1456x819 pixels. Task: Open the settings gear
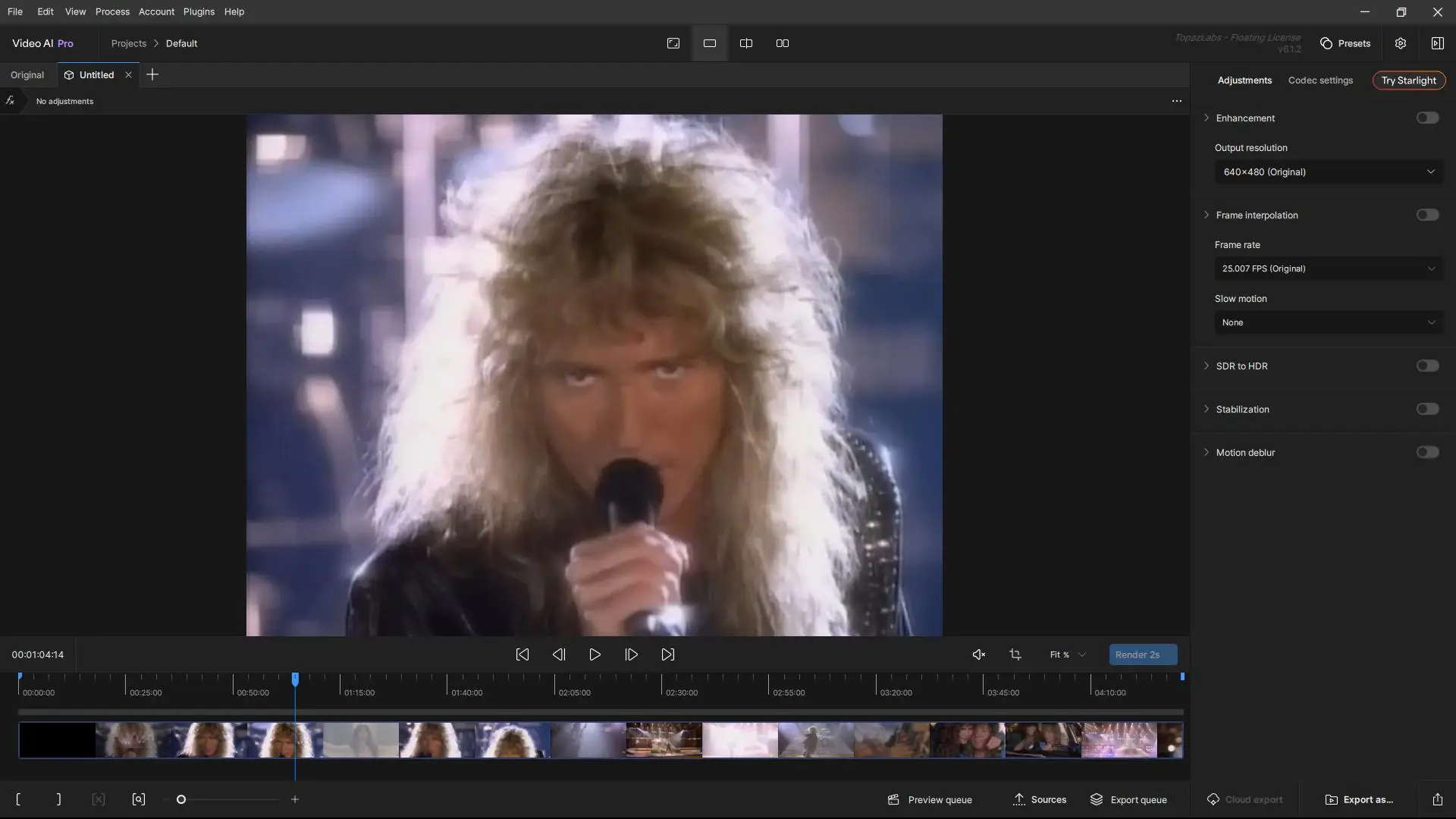point(1401,43)
